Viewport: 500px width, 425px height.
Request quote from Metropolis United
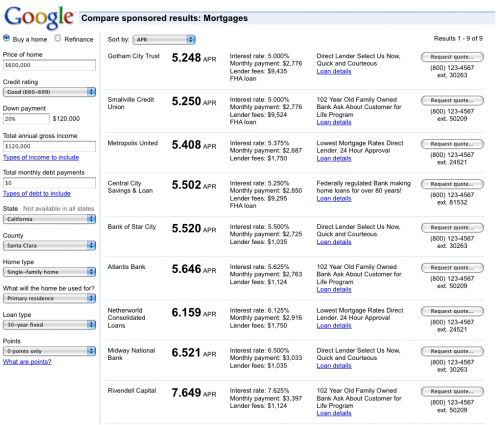(452, 144)
